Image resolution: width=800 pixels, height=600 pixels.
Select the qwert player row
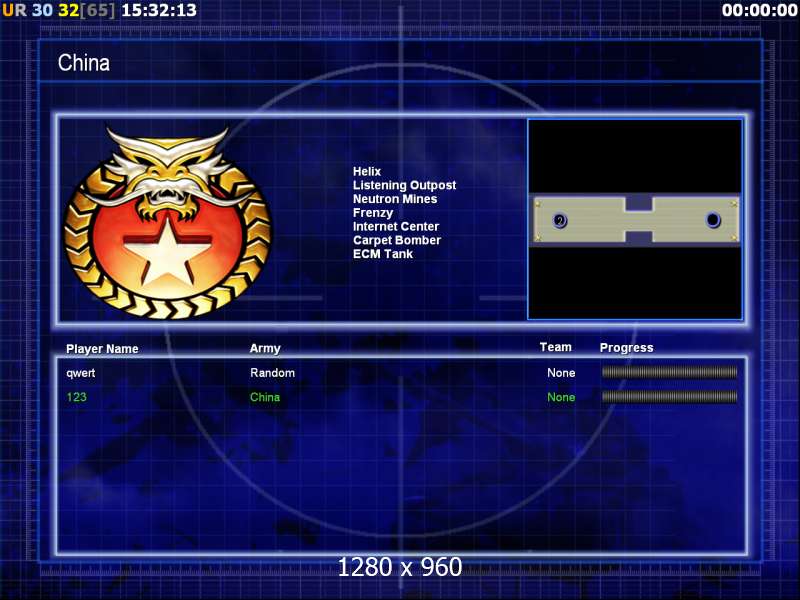402,372
